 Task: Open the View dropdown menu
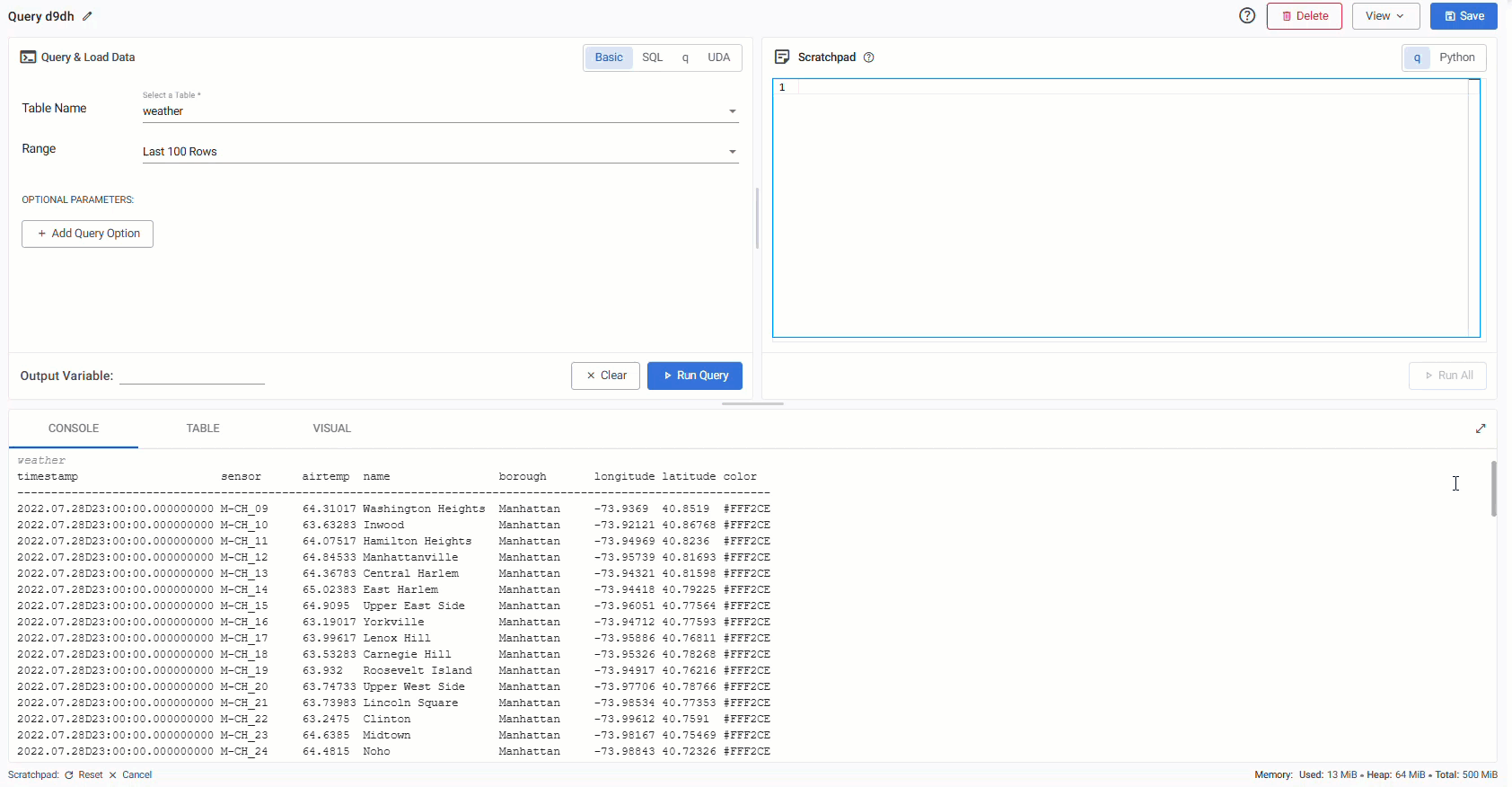1385,16
